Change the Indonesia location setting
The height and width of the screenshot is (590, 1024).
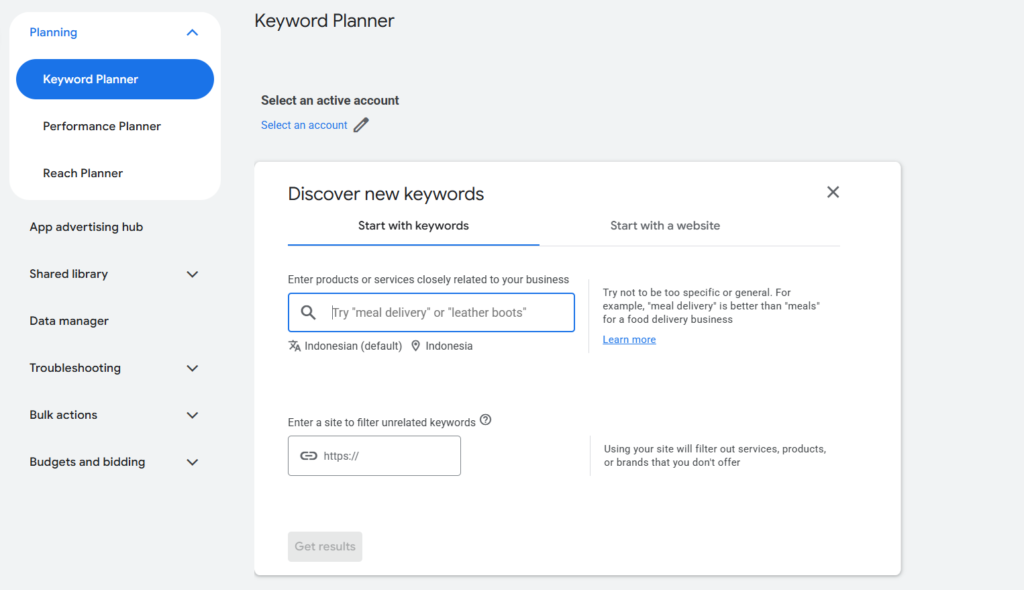[449, 346]
